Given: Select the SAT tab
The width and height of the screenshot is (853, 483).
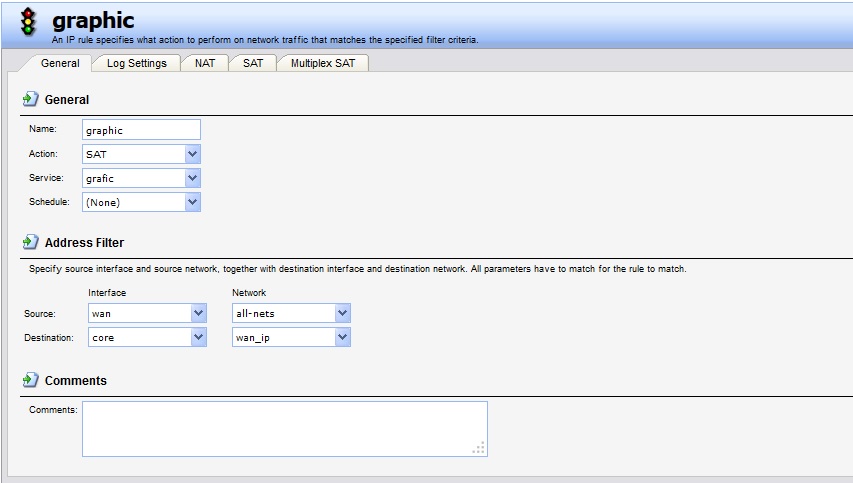Looking at the screenshot, I should point(253,63).
